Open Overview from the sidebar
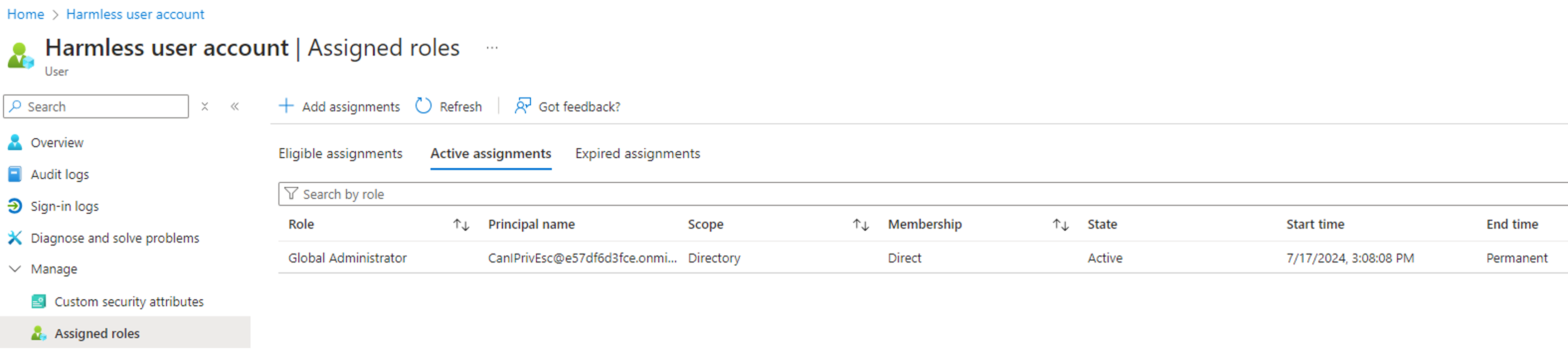 pyautogui.click(x=57, y=142)
